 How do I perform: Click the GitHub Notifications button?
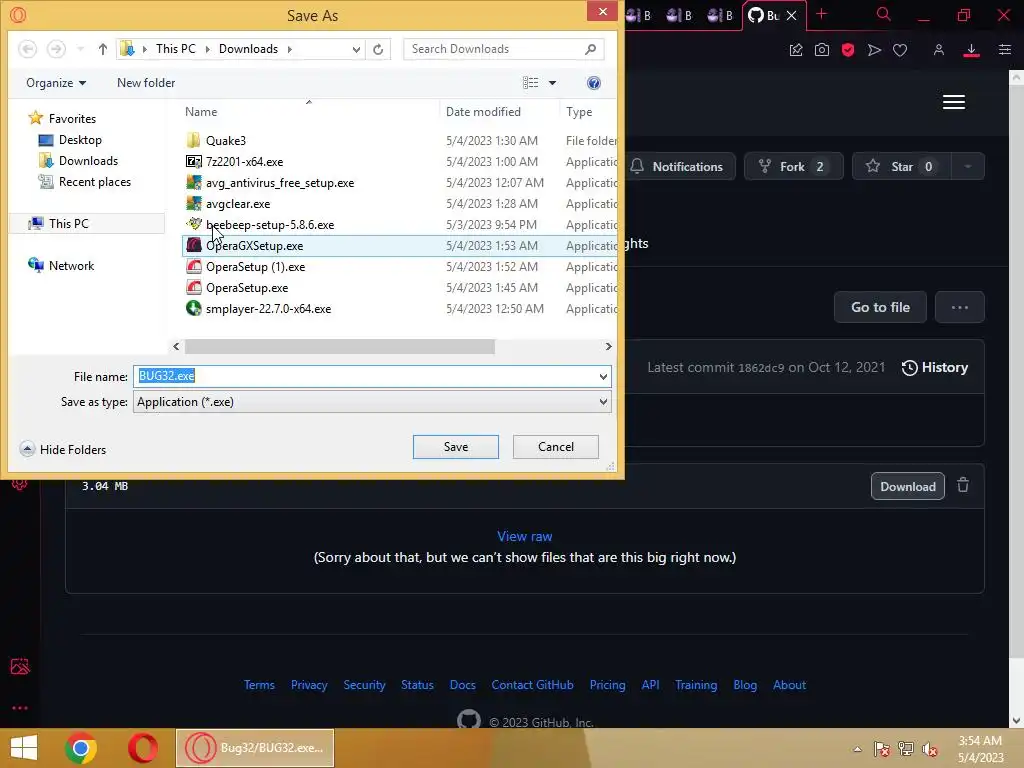(679, 167)
